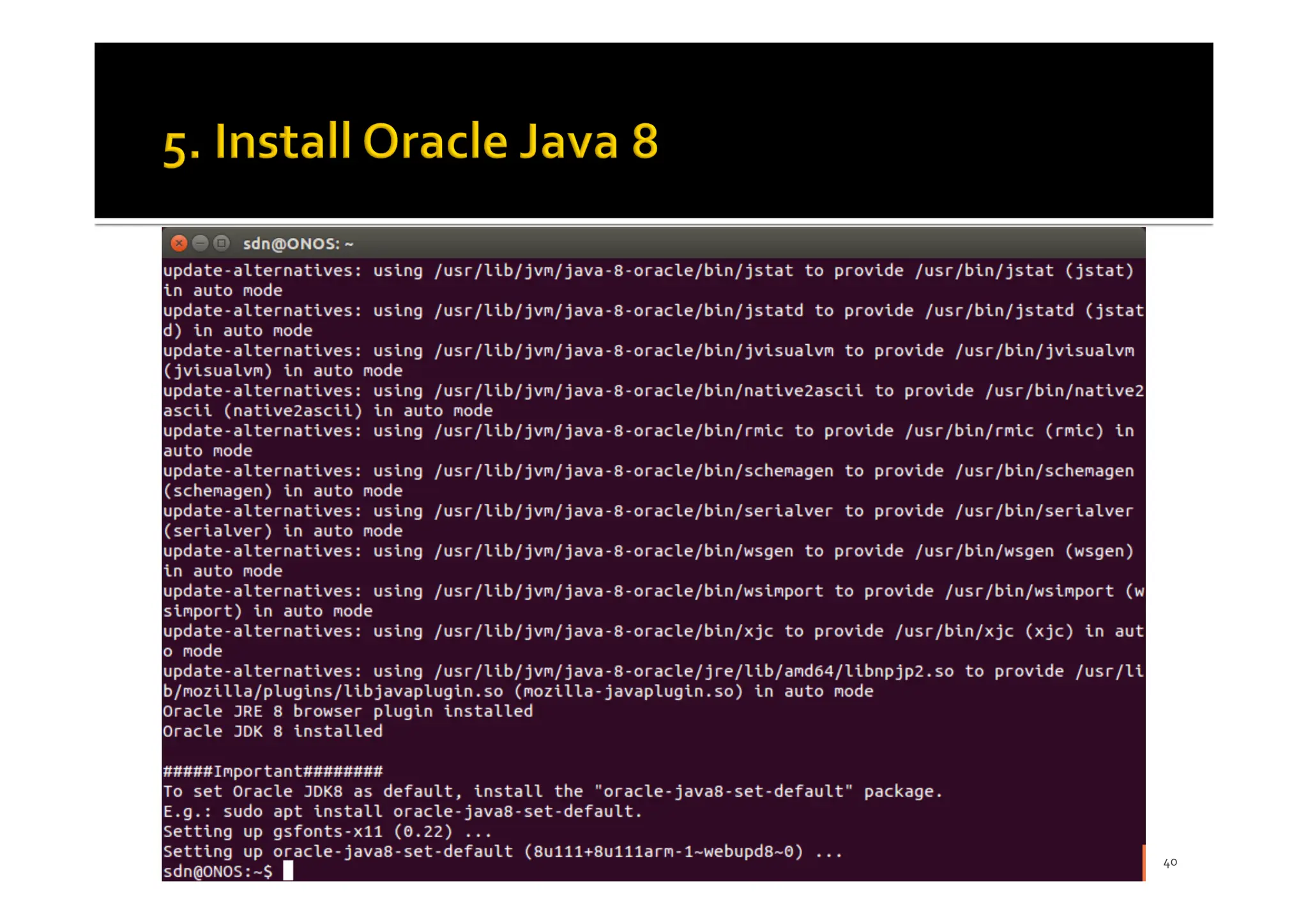
Task: Minimize the terminal window
Action: click(201, 243)
